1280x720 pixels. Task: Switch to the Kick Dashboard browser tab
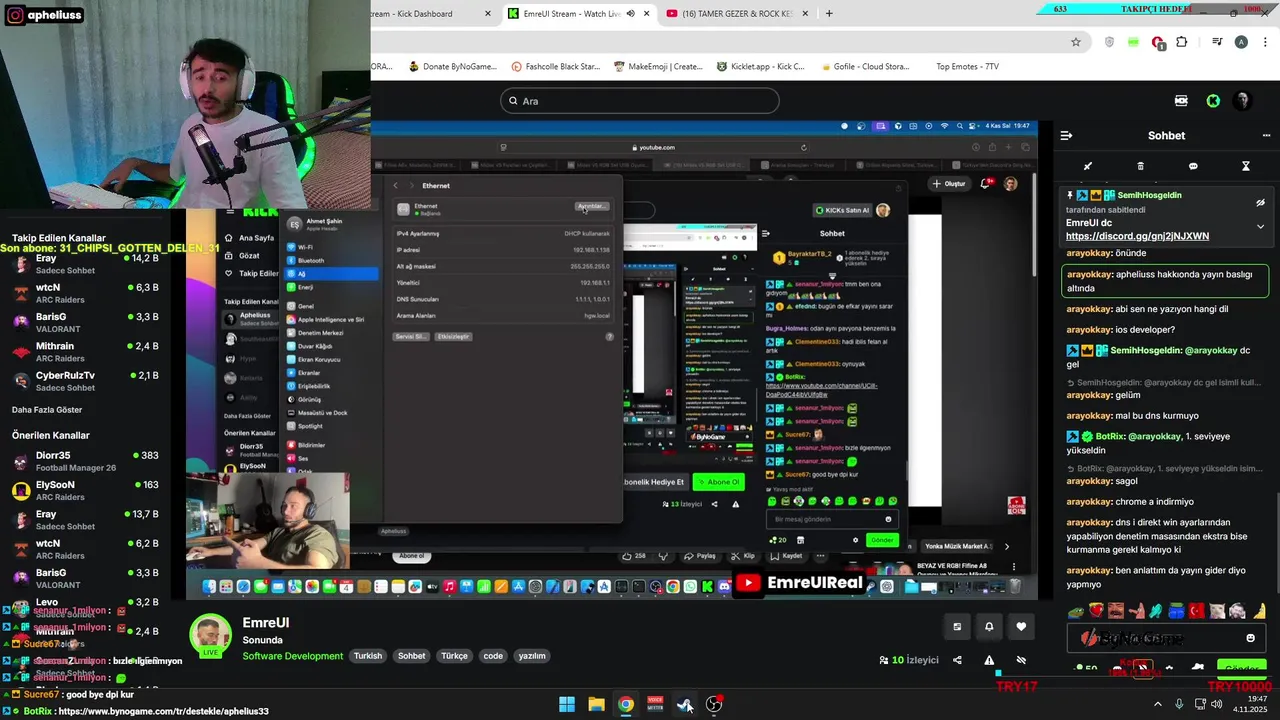432,14
